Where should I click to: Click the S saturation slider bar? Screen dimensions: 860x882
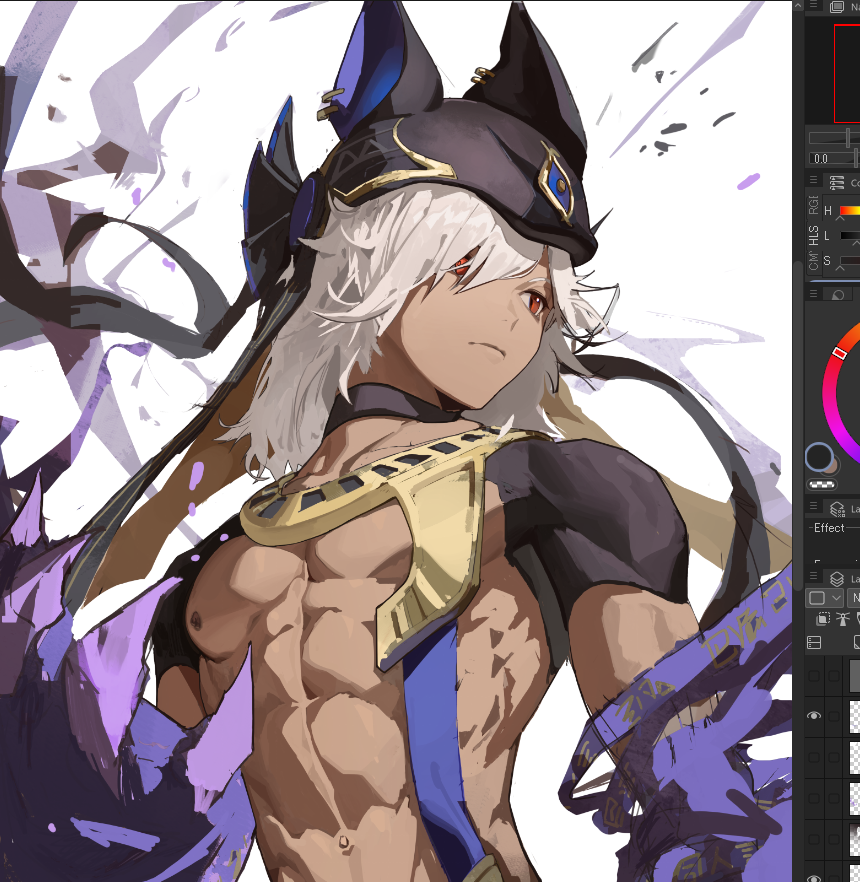tap(850, 260)
